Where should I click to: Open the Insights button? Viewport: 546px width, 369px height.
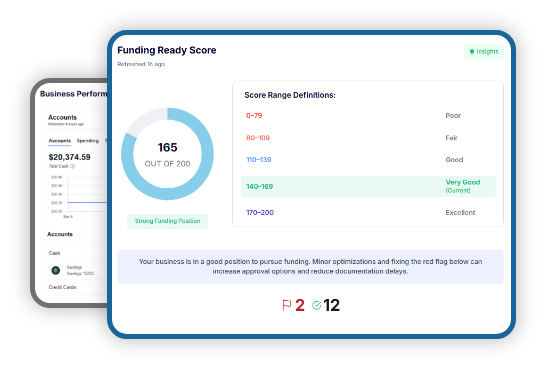[x=484, y=52]
